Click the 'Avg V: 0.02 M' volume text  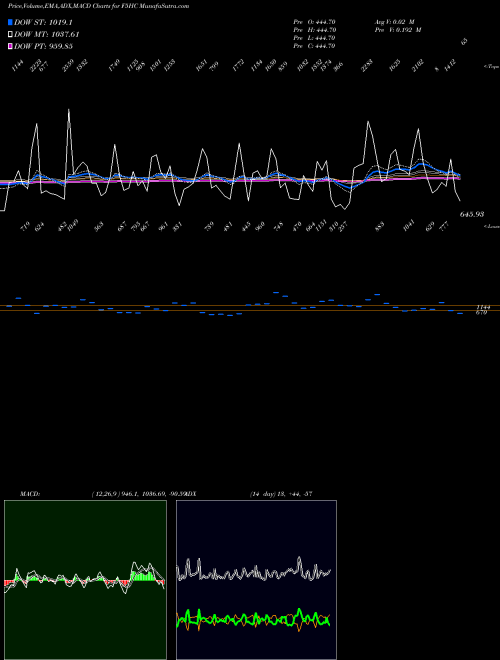(x=395, y=22)
